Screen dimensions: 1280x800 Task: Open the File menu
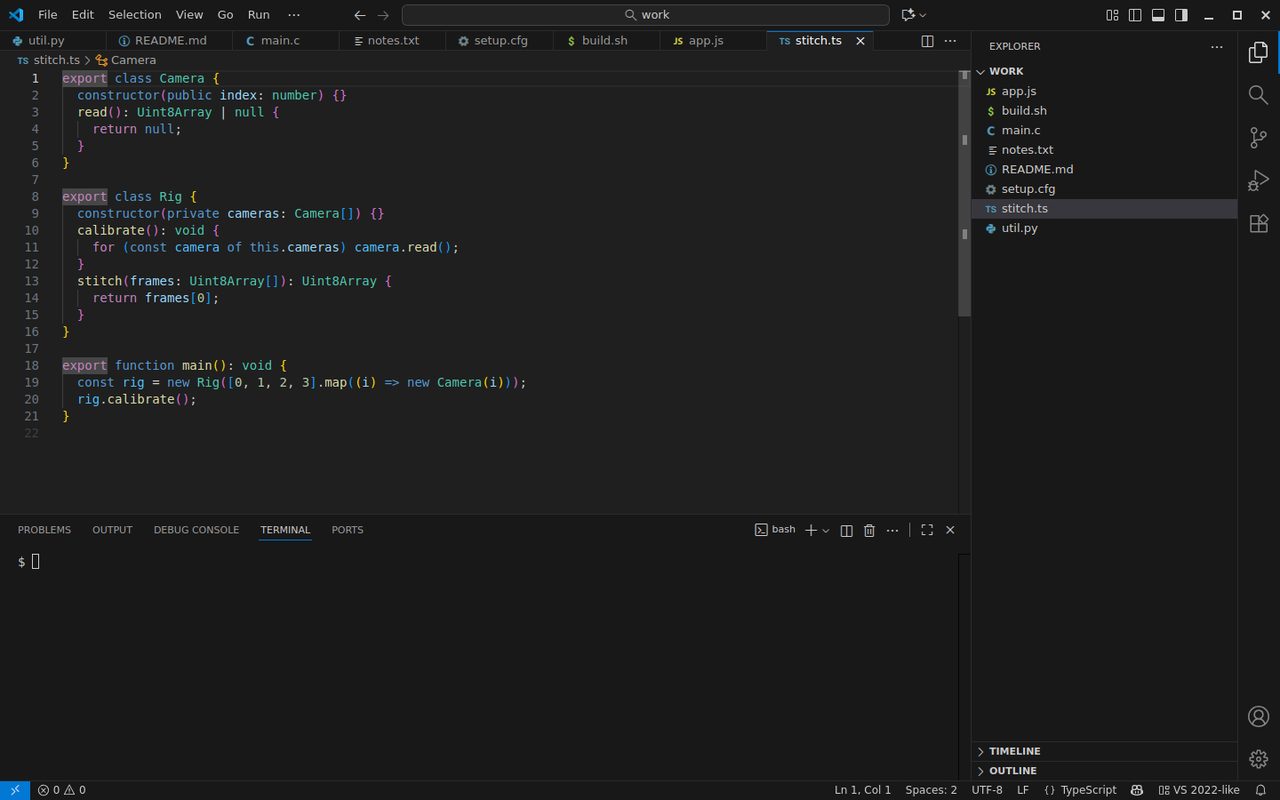coord(48,15)
